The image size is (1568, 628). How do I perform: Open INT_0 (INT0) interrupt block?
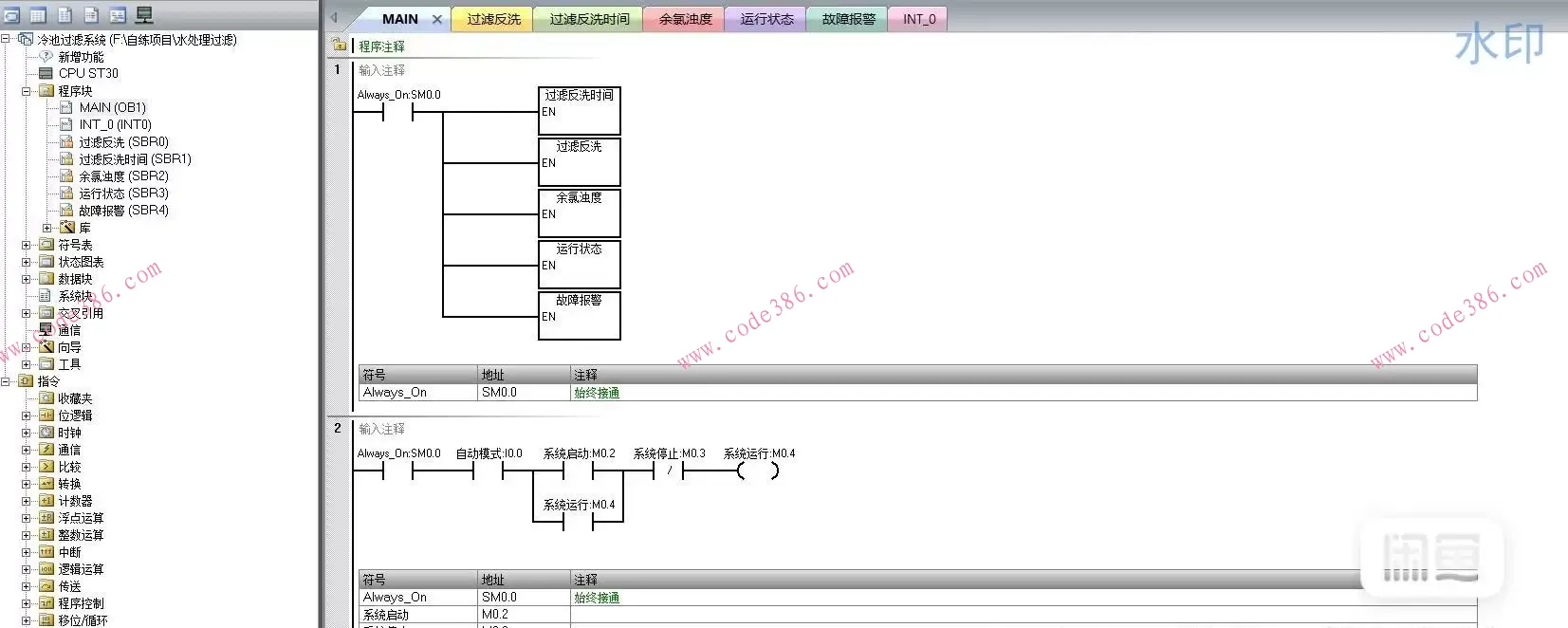pos(115,124)
